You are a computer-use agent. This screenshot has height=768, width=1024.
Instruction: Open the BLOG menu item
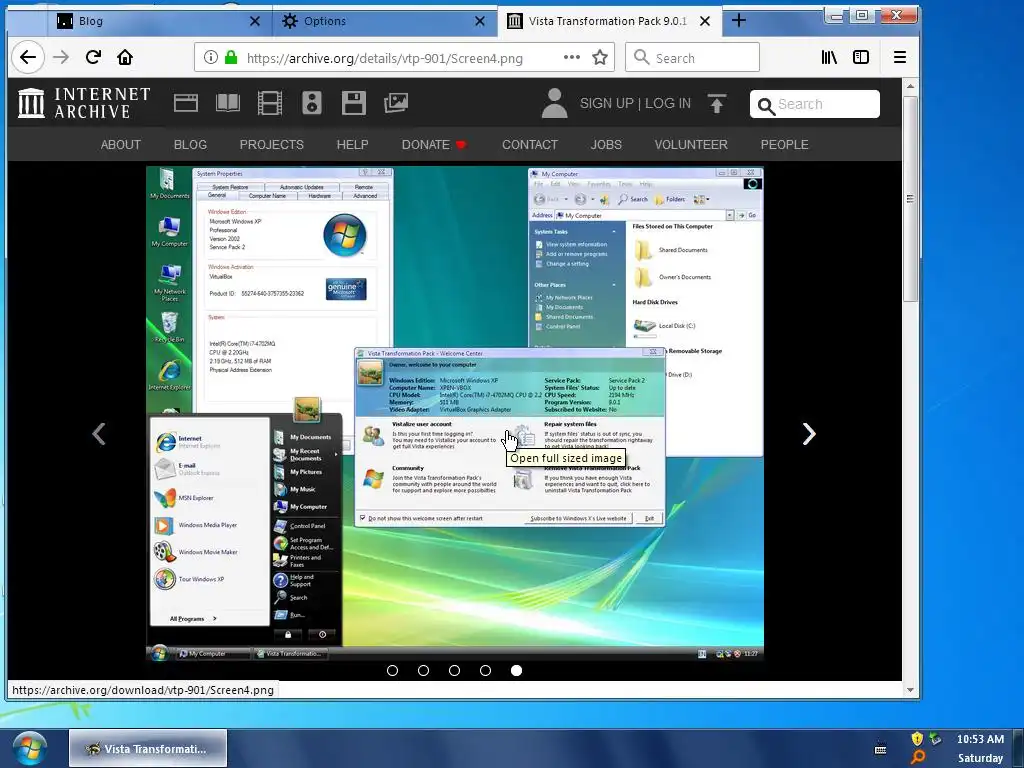pos(190,144)
